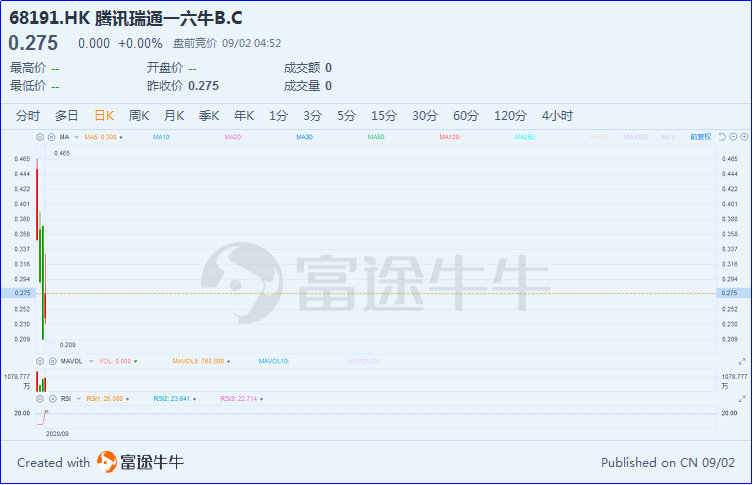The image size is (753, 485).
Task: Click the 盘前竞价 09/02 04:52 status
Action: [227, 44]
